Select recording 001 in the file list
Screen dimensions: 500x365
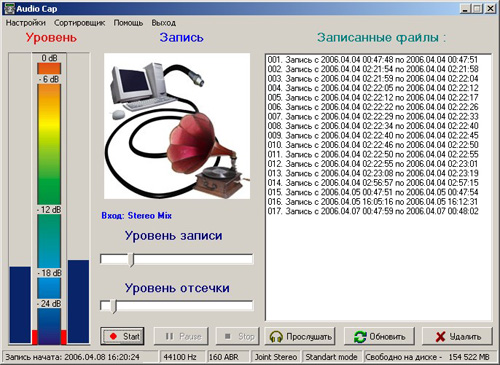tap(373, 60)
